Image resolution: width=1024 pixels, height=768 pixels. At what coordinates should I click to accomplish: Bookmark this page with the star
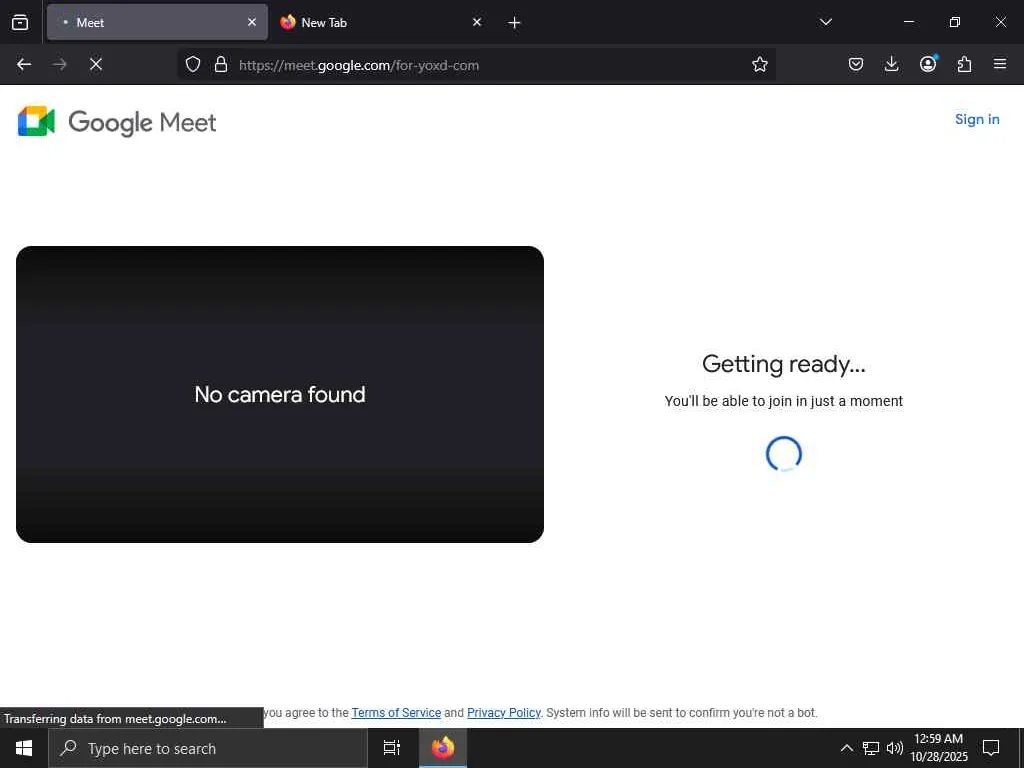click(x=760, y=64)
